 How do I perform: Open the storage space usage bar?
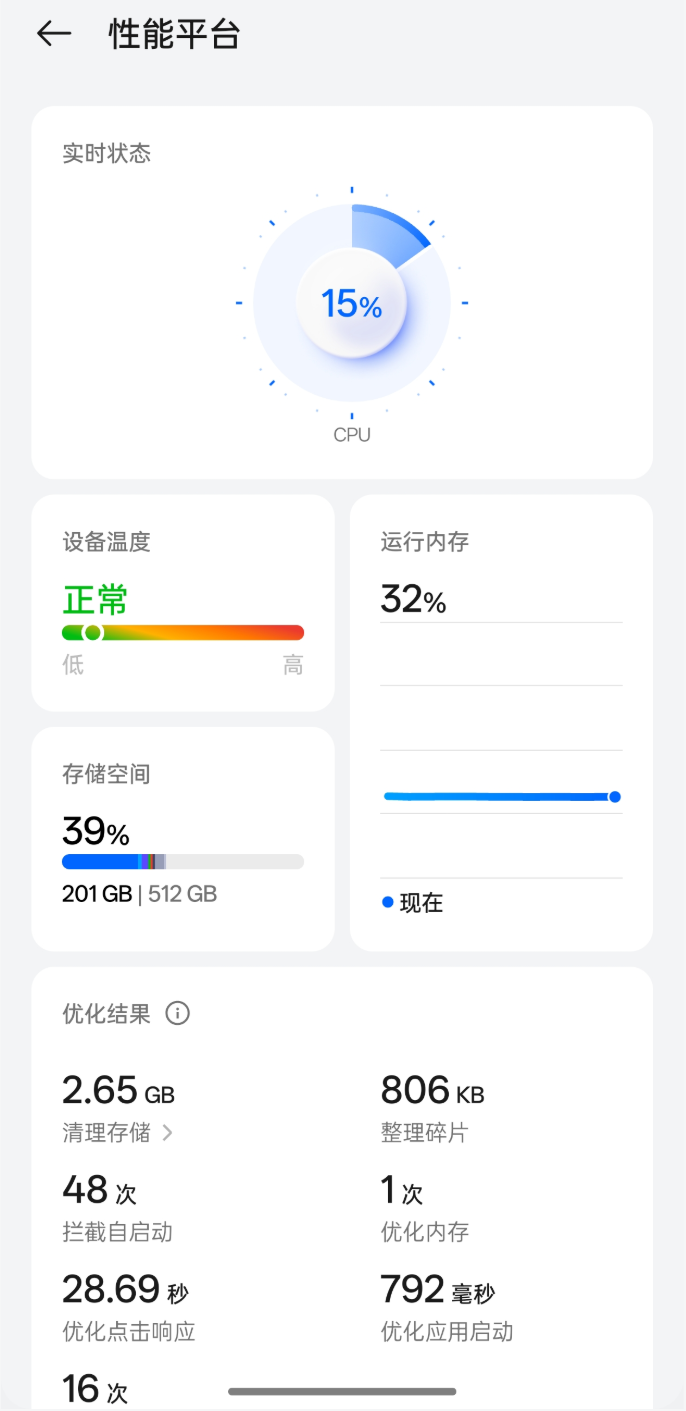point(182,861)
